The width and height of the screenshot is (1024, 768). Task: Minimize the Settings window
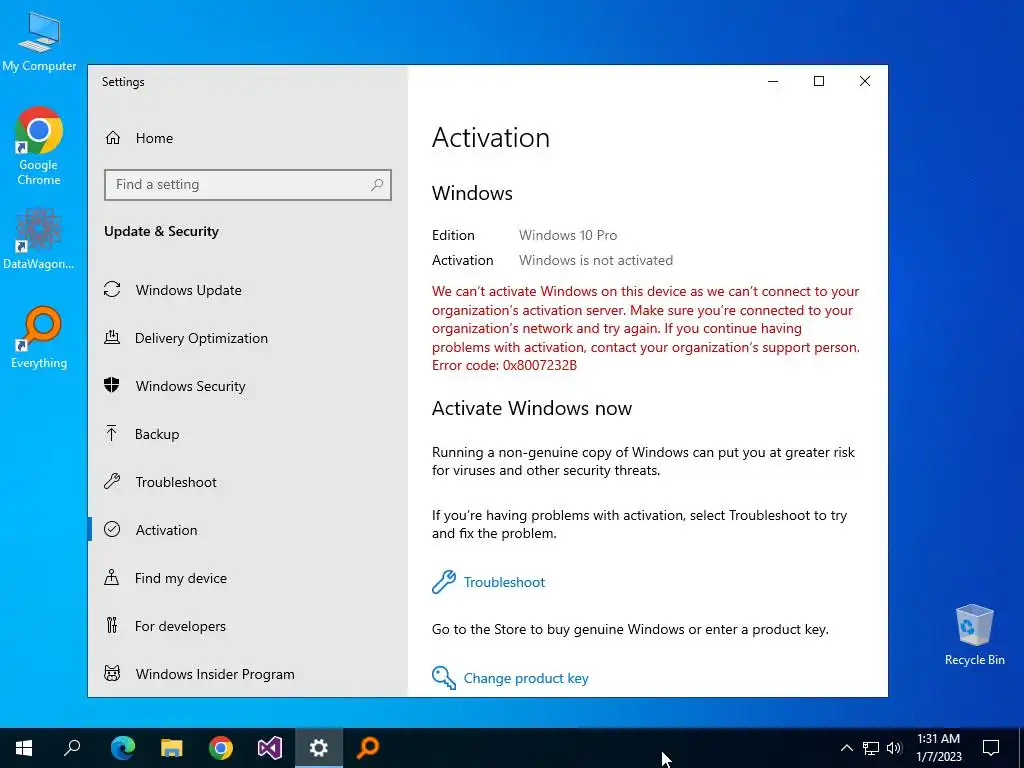[773, 81]
